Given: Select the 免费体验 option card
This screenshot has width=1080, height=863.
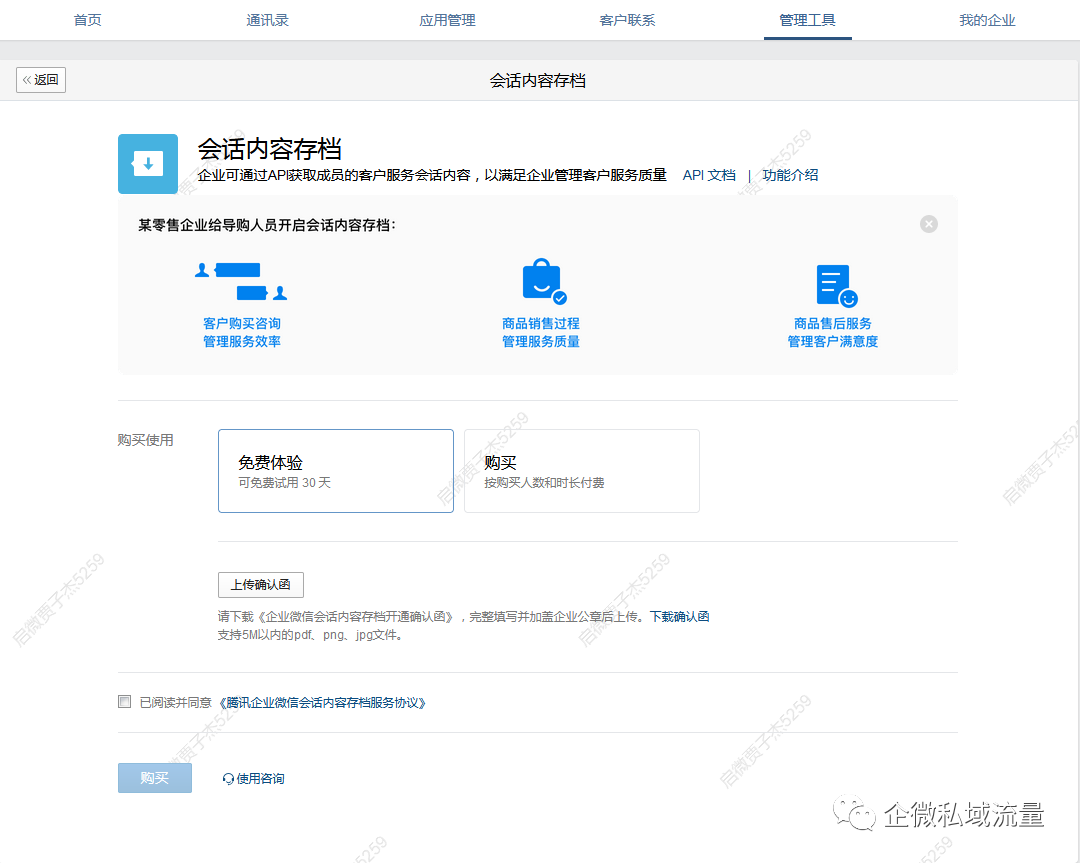Looking at the screenshot, I should pos(336,471).
